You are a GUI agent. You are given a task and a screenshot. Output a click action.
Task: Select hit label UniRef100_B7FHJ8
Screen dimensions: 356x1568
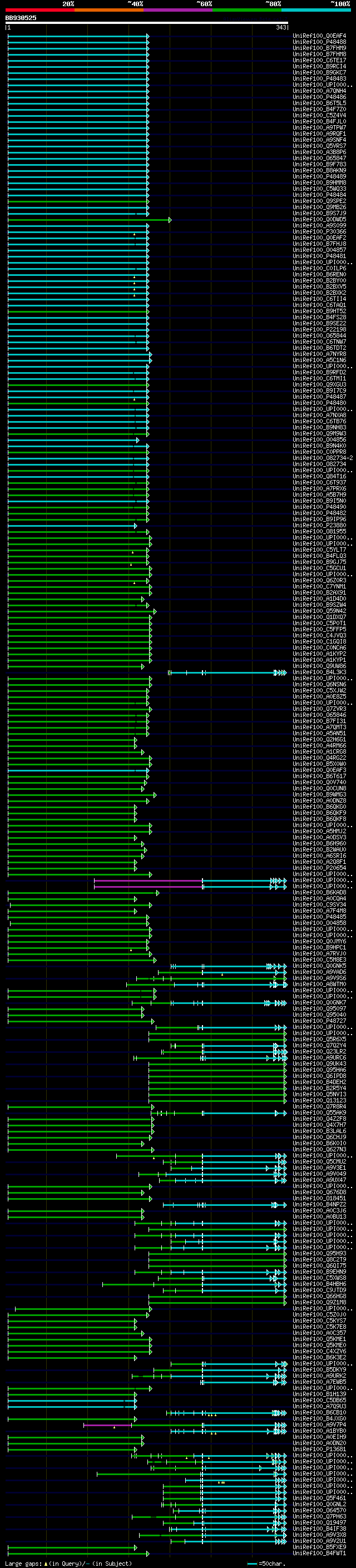(x=319, y=244)
